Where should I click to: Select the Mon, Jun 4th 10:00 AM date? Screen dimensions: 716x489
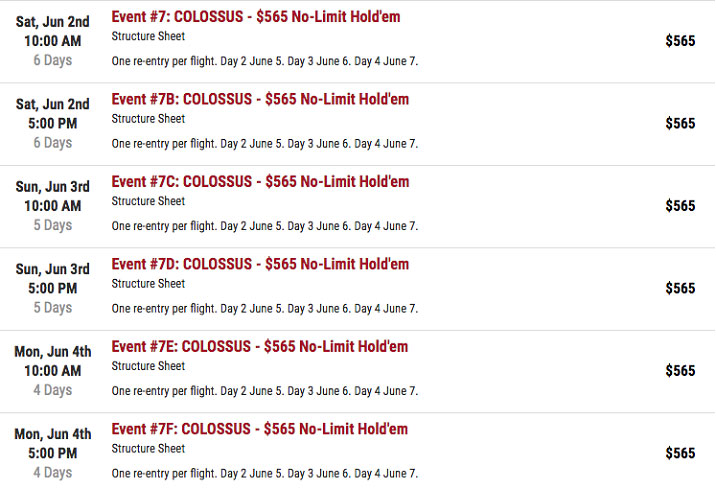pos(53,361)
